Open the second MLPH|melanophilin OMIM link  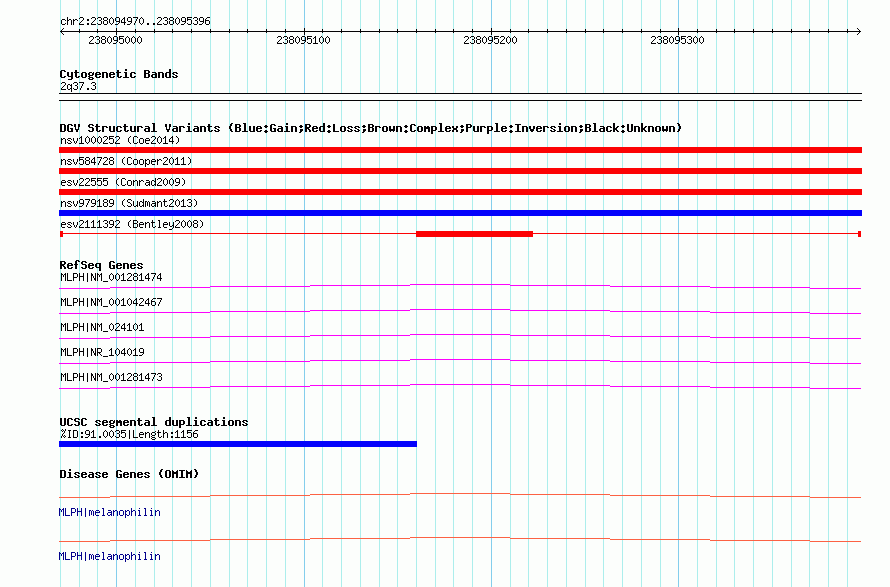click(110, 556)
